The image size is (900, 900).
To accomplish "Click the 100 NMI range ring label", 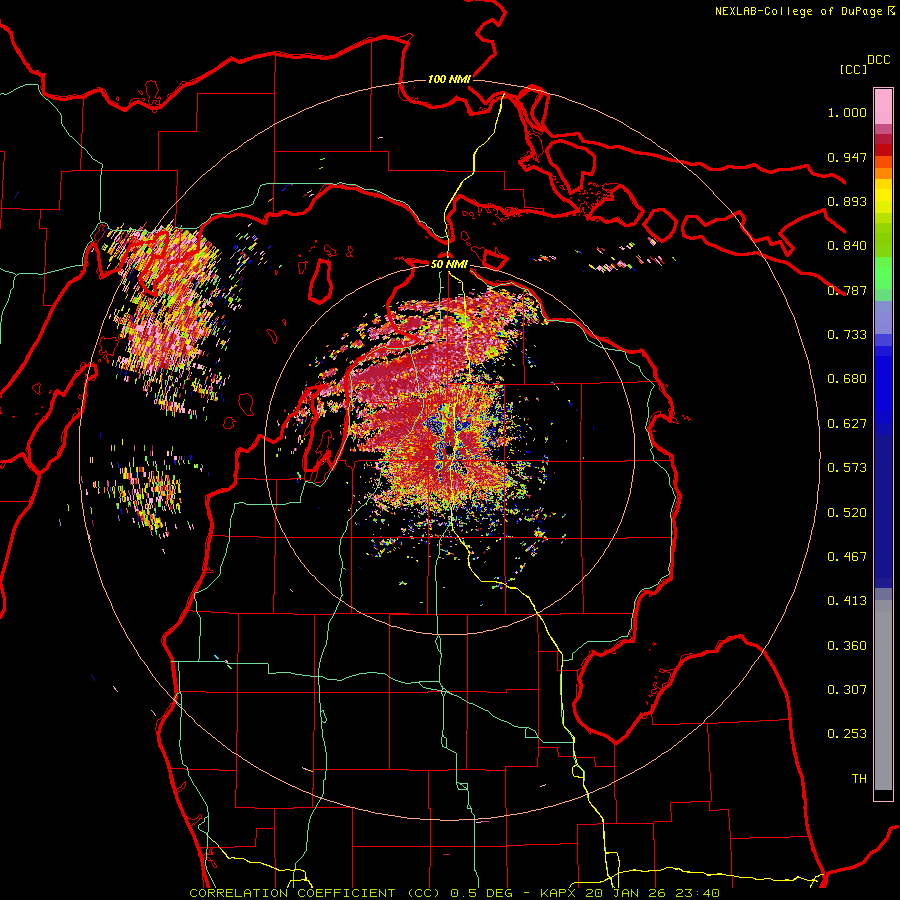I will point(449,79).
